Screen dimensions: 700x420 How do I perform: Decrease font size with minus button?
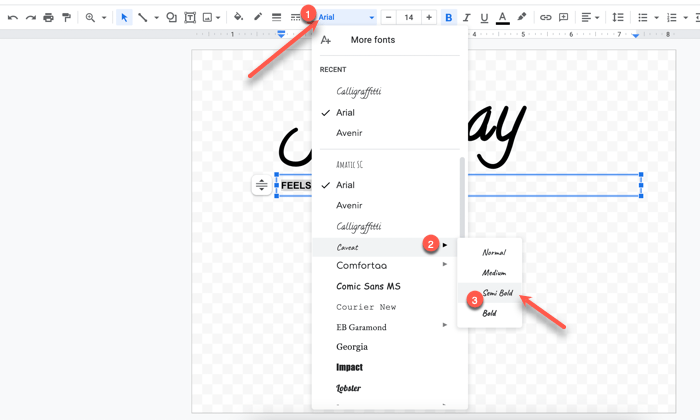[x=388, y=17]
